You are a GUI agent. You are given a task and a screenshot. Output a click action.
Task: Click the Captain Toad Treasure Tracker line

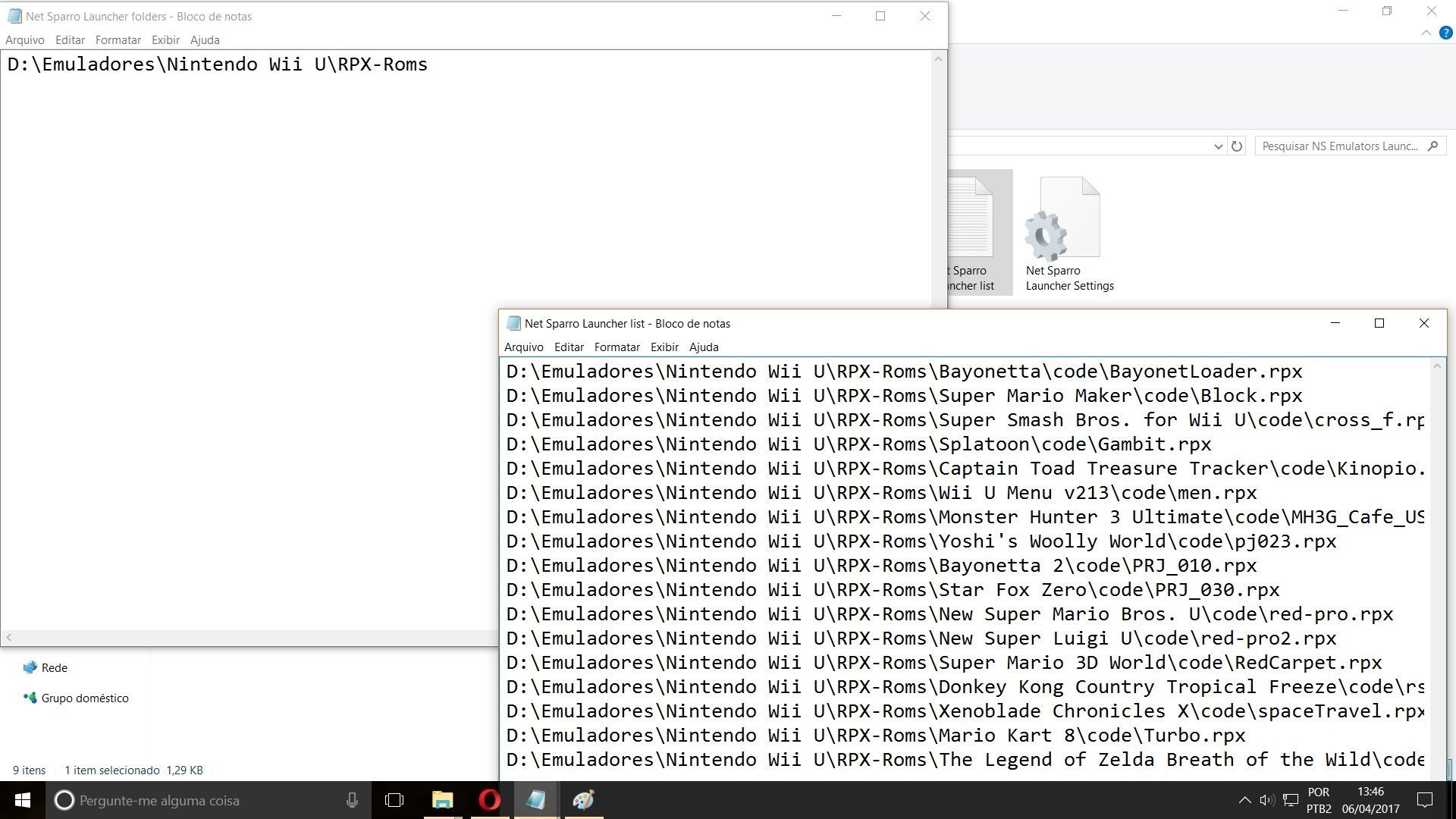coord(965,469)
